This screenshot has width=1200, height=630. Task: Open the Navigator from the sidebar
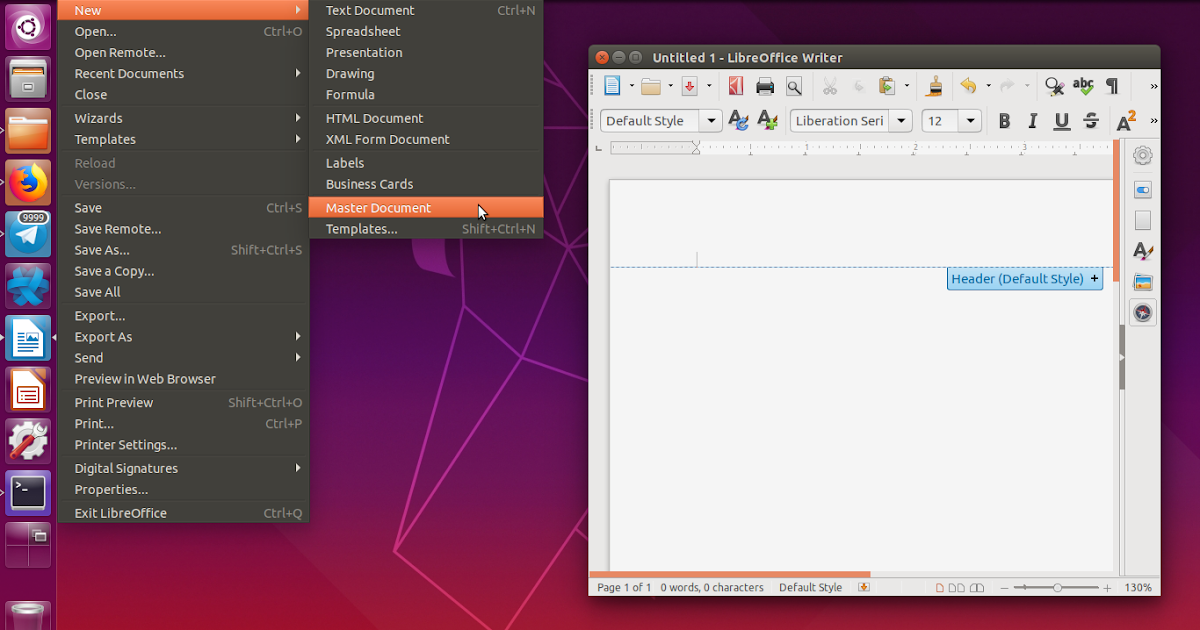pyautogui.click(x=1142, y=312)
